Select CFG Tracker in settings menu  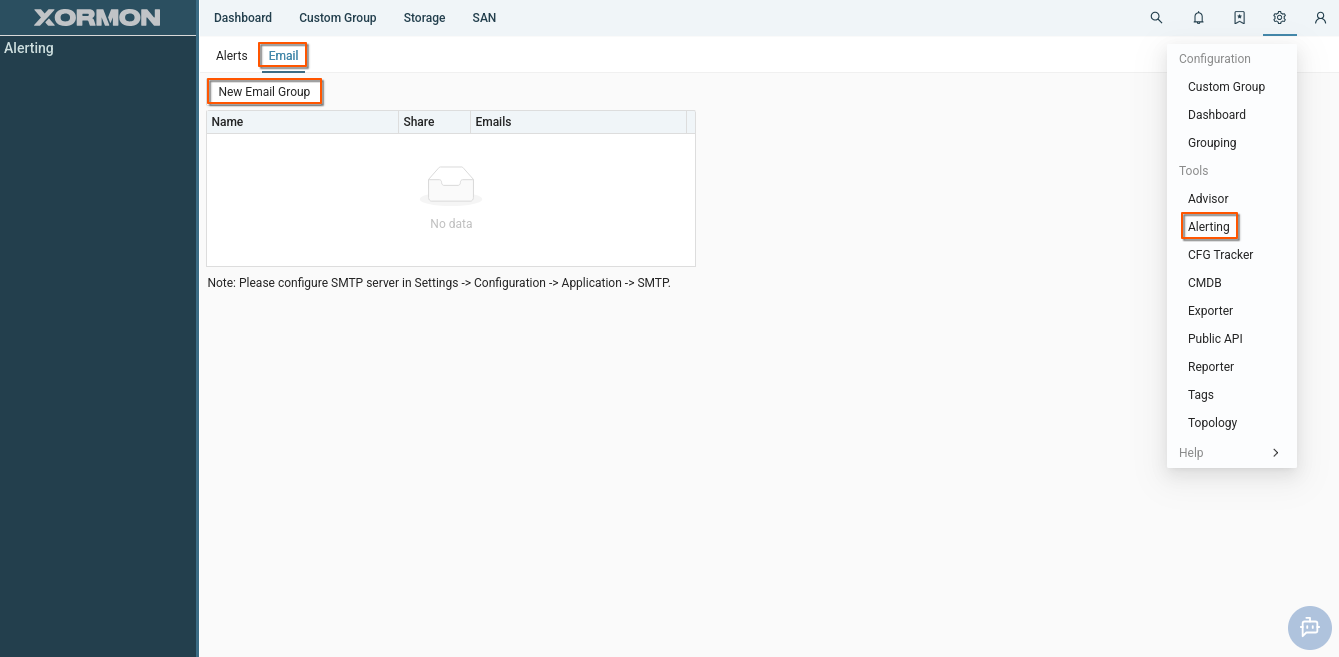pos(1220,255)
